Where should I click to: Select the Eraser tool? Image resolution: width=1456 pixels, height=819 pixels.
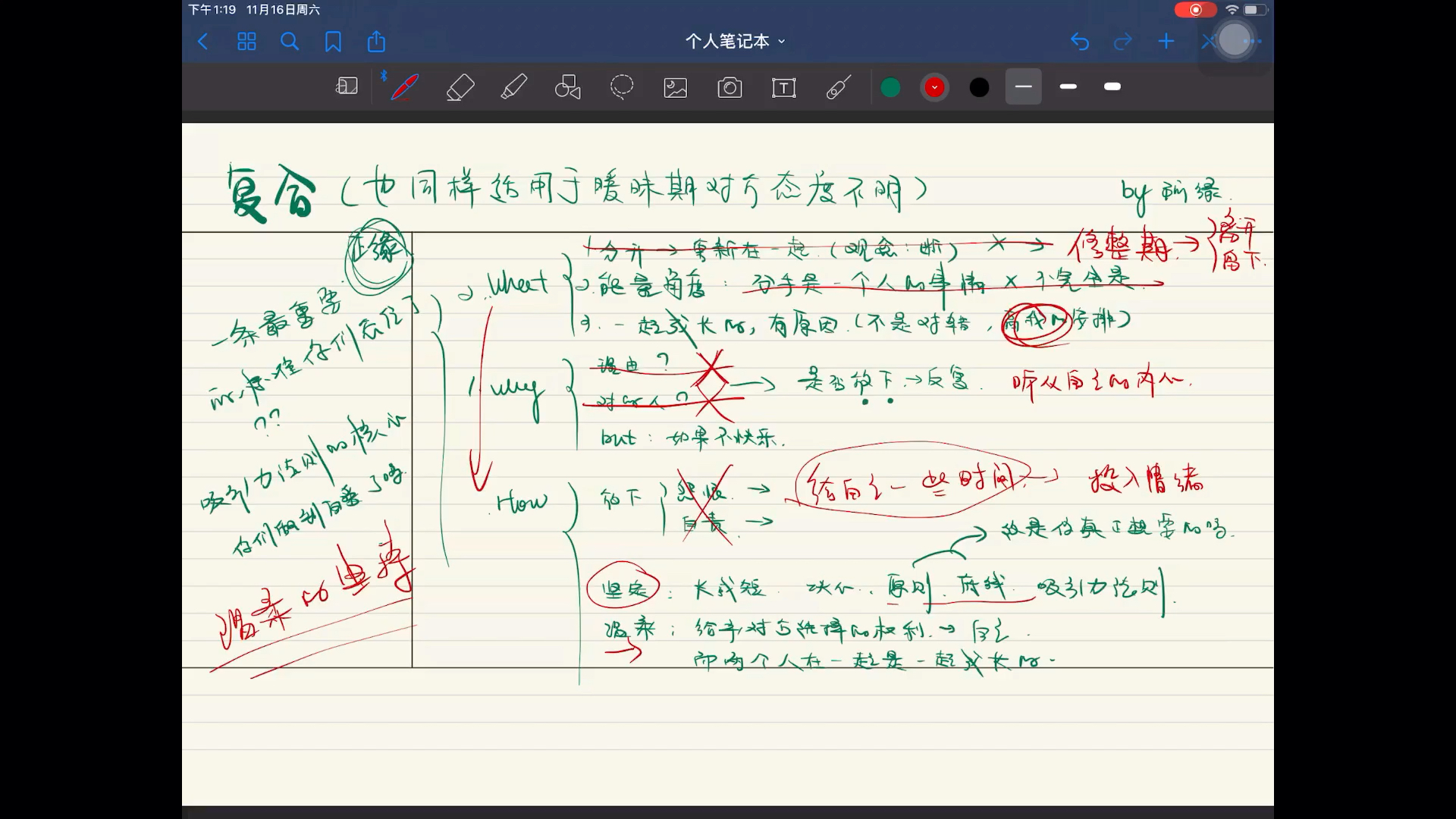coord(460,87)
